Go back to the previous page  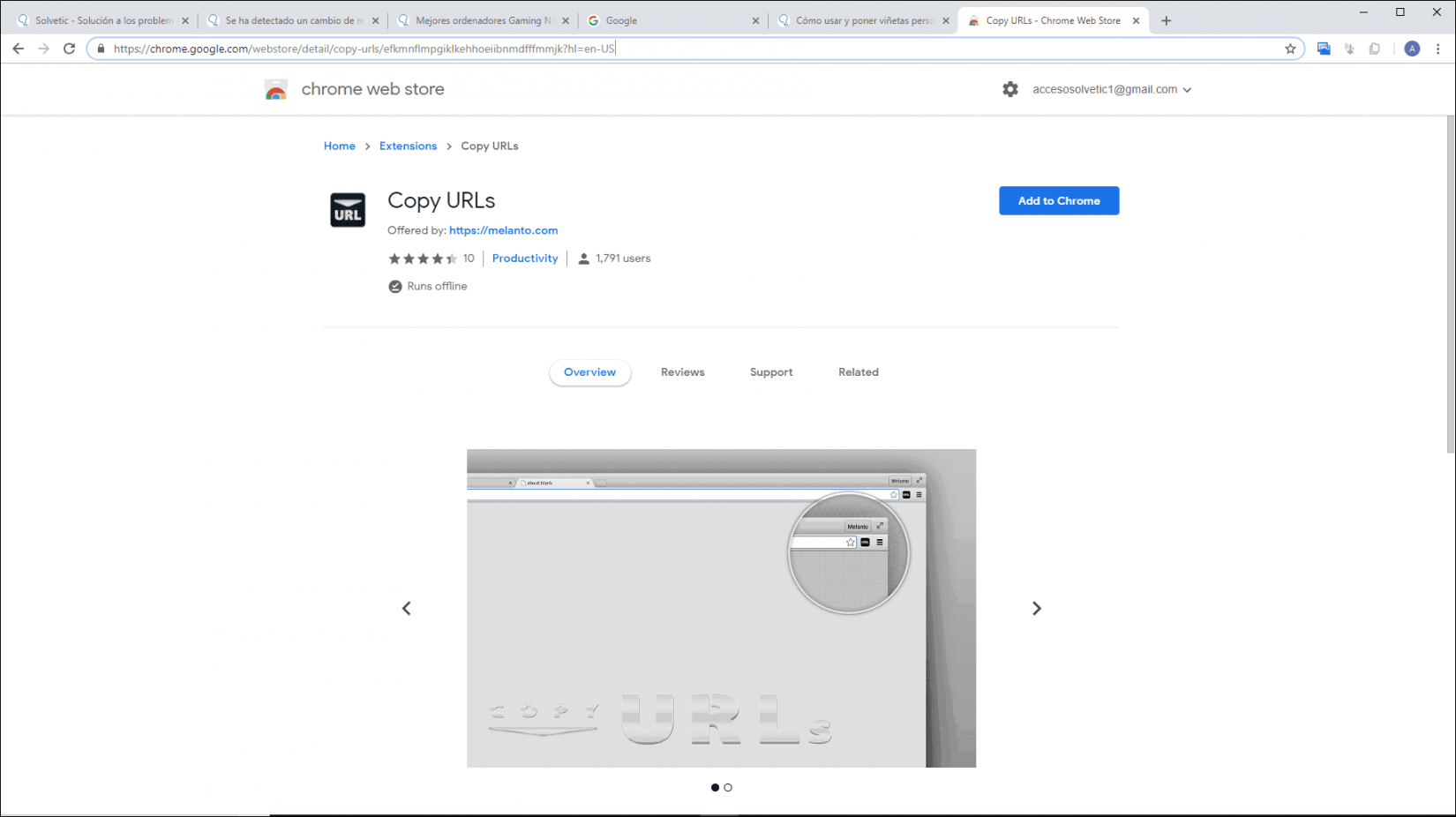click(19, 49)
